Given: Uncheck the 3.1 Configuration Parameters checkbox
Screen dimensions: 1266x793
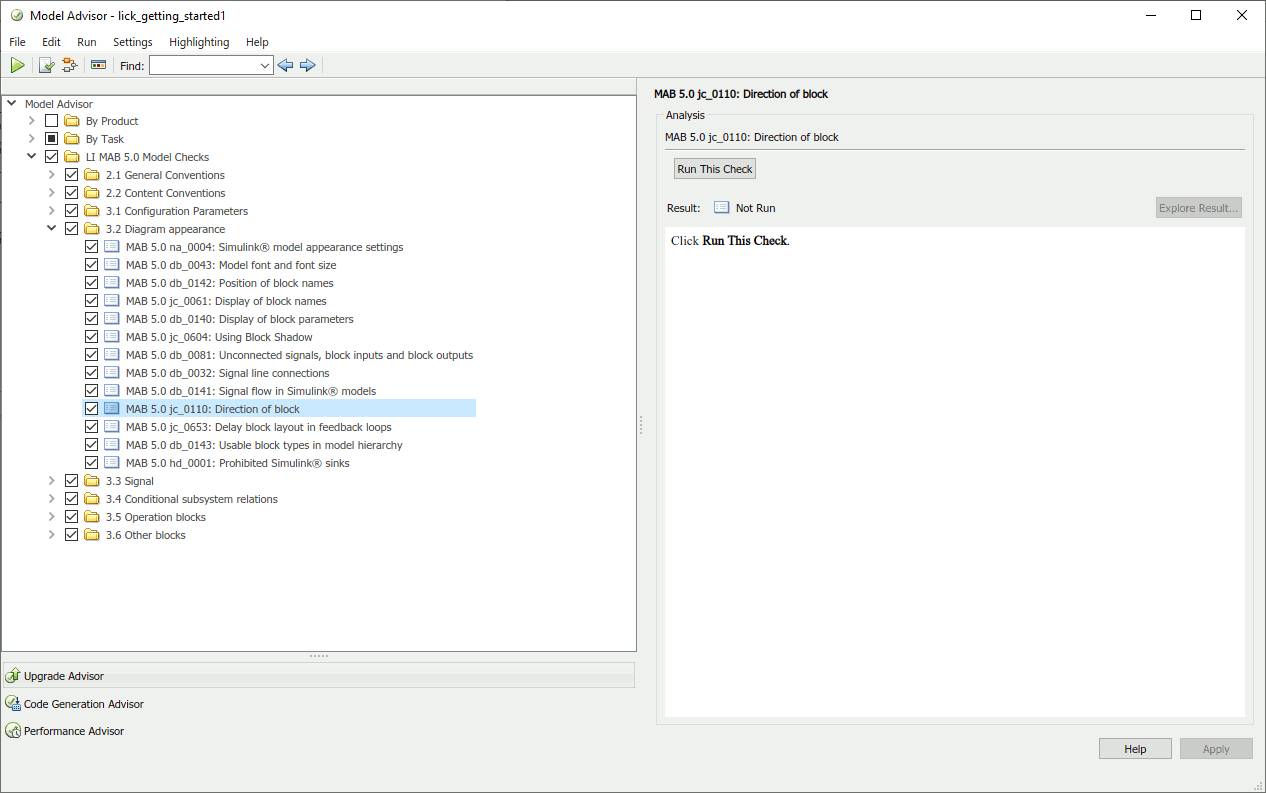Looking at the screenshot, I should (72, 211).
